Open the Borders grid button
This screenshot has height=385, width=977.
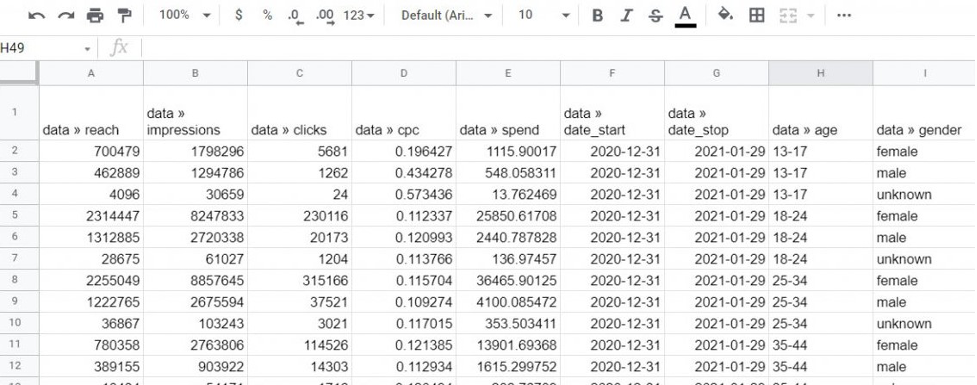[x=756, y=16]
